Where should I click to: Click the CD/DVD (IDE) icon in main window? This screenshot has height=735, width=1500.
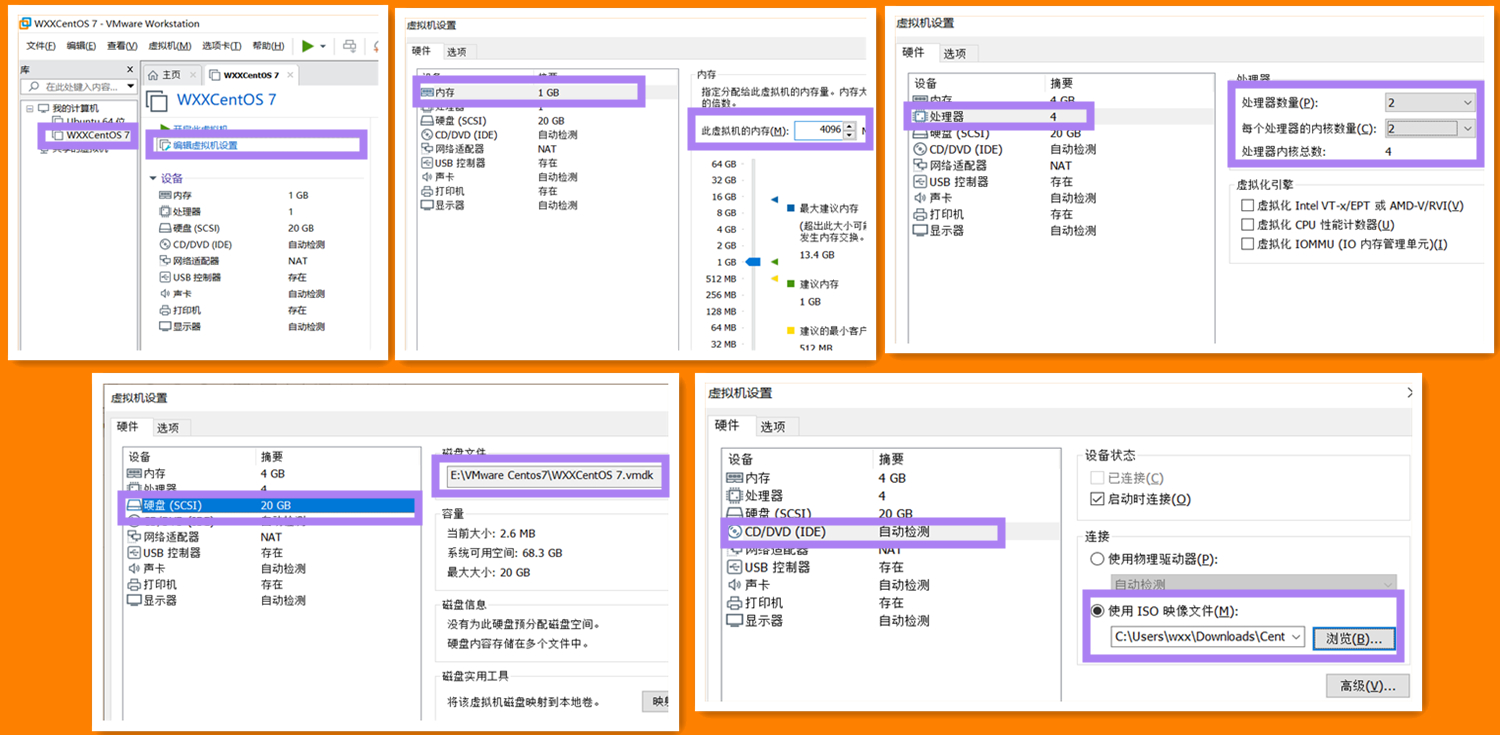[165, 244]
